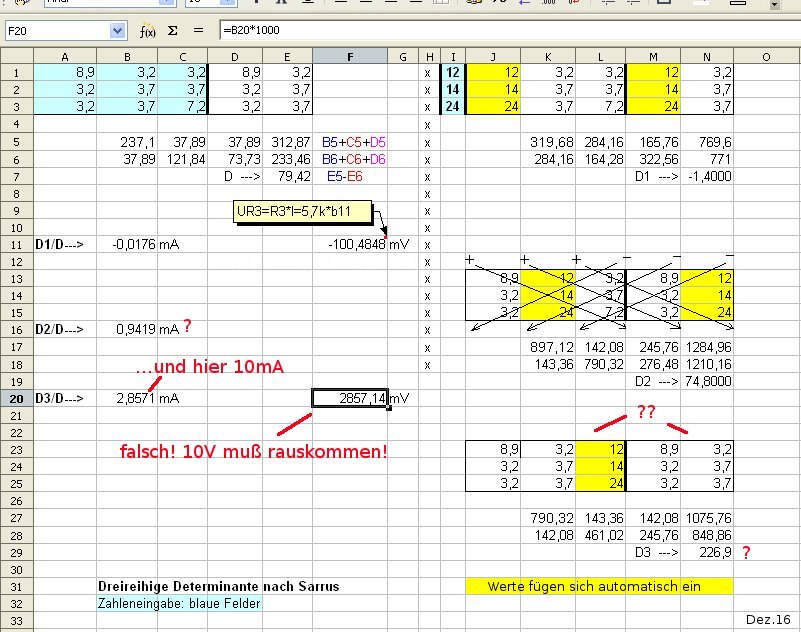The image size is (801, 632).
Task: Click the D2/D---> label cell
Action: 65,330
